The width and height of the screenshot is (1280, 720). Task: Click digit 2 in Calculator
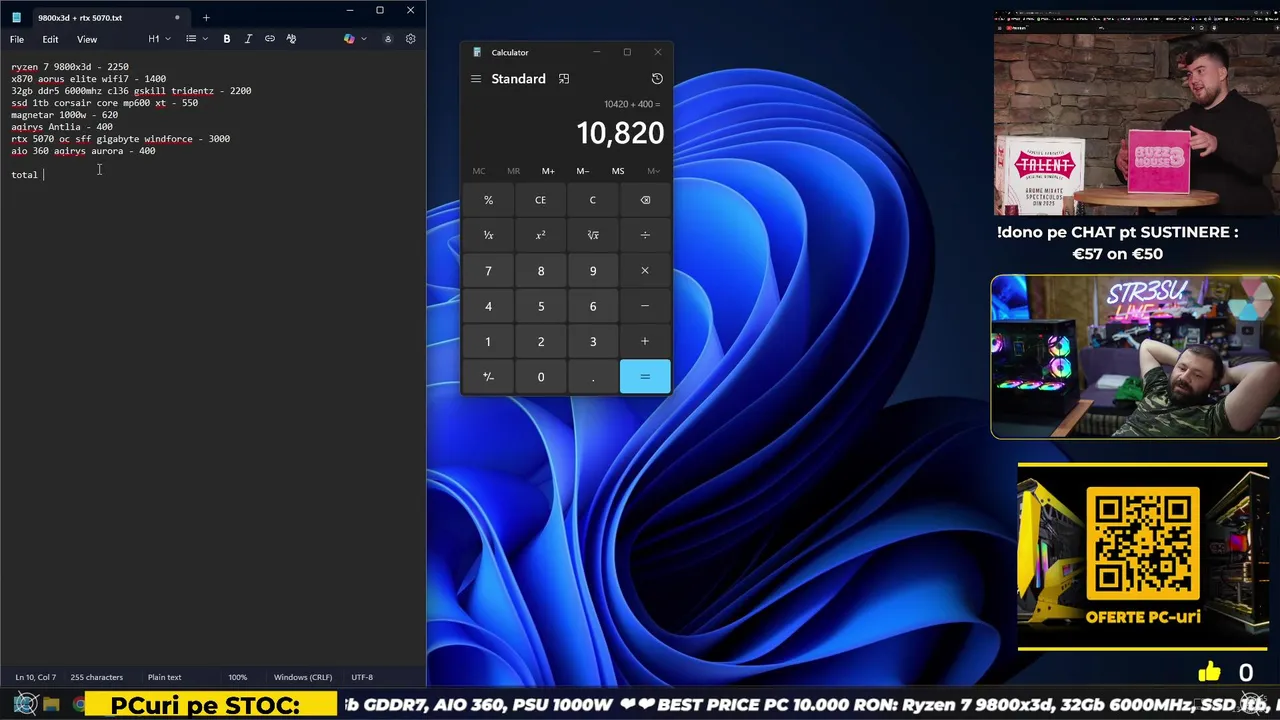click(x=540, y=342)
